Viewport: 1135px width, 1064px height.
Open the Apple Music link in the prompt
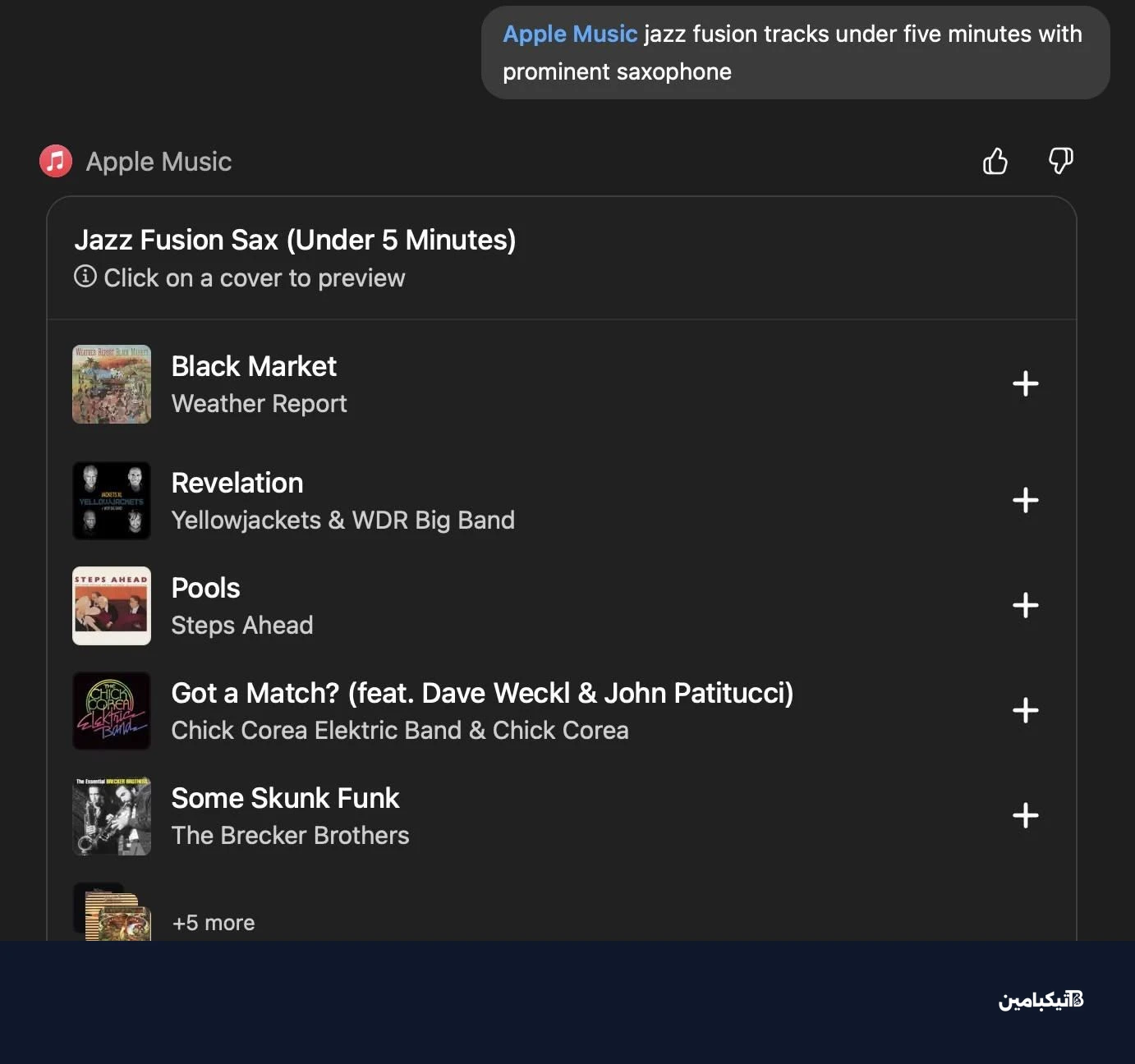(x=570, y=34)
